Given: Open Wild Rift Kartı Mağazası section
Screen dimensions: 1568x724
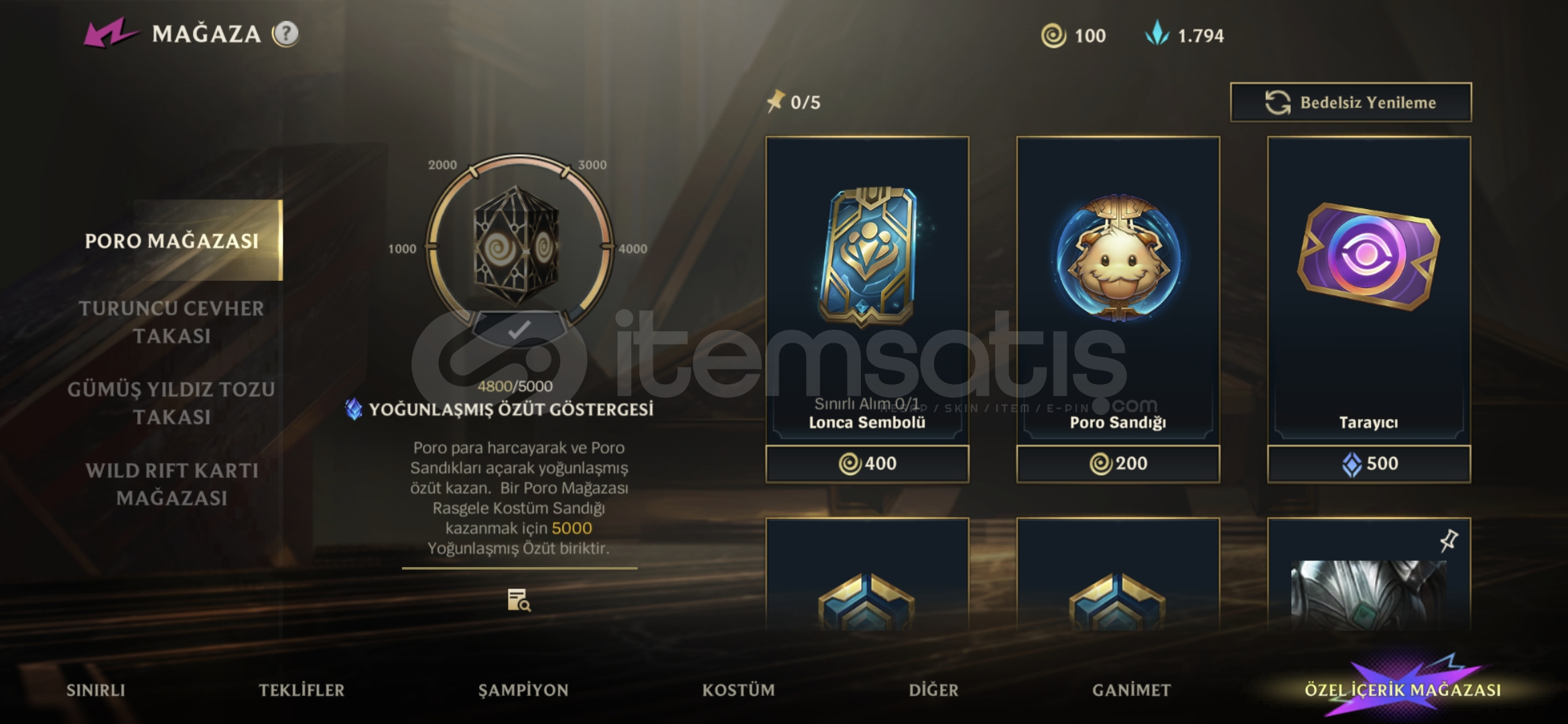Looking at the screenshot, I should click(172, 484).
